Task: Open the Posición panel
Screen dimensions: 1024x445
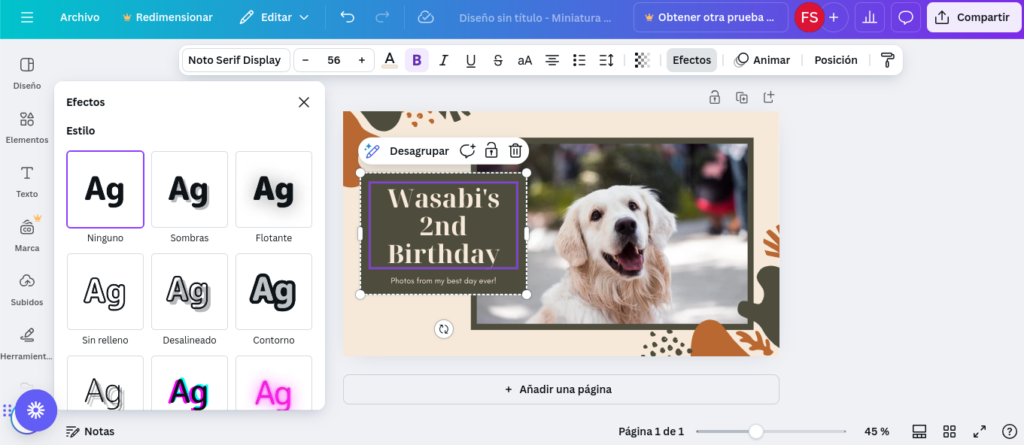Action: coord(836,60)
